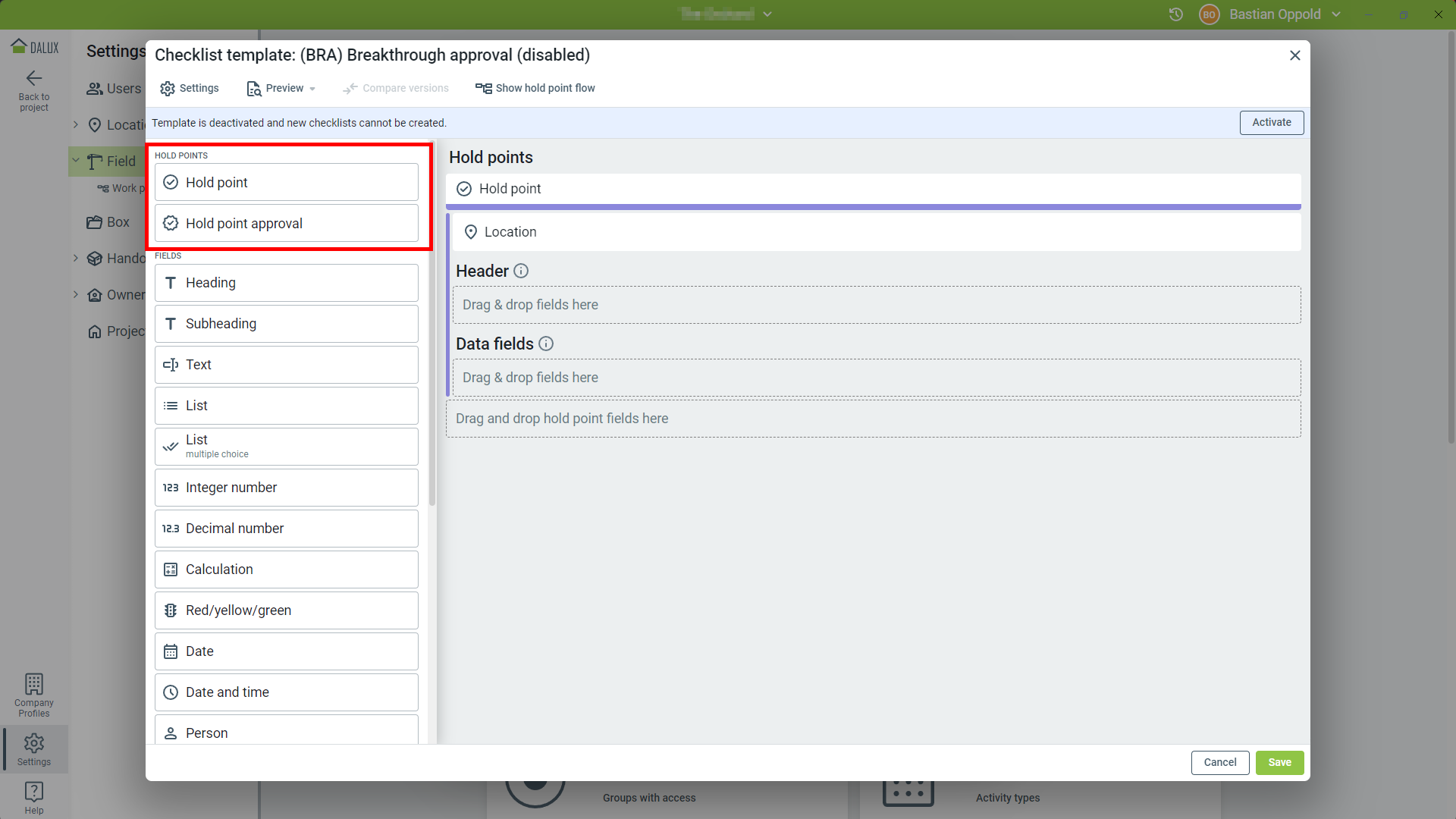Click the Back to project arrow
1456x819 pixels.
click(34, 78)
